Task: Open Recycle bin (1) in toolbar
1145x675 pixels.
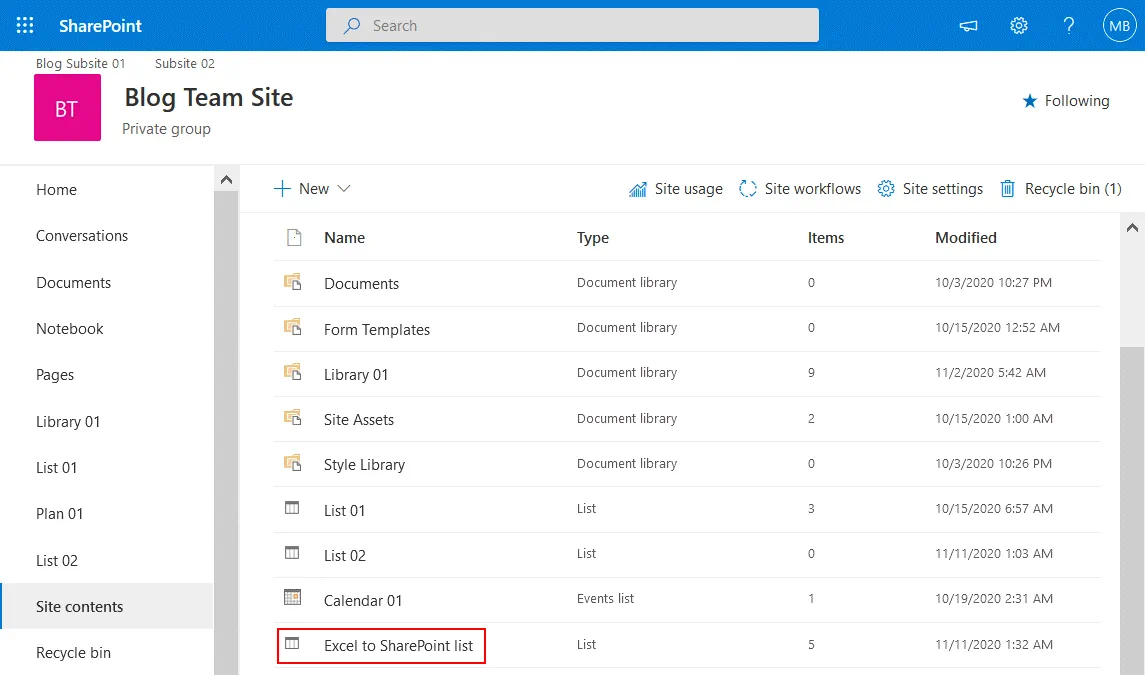Action: pyautogui.click(x=1060, y=189)
